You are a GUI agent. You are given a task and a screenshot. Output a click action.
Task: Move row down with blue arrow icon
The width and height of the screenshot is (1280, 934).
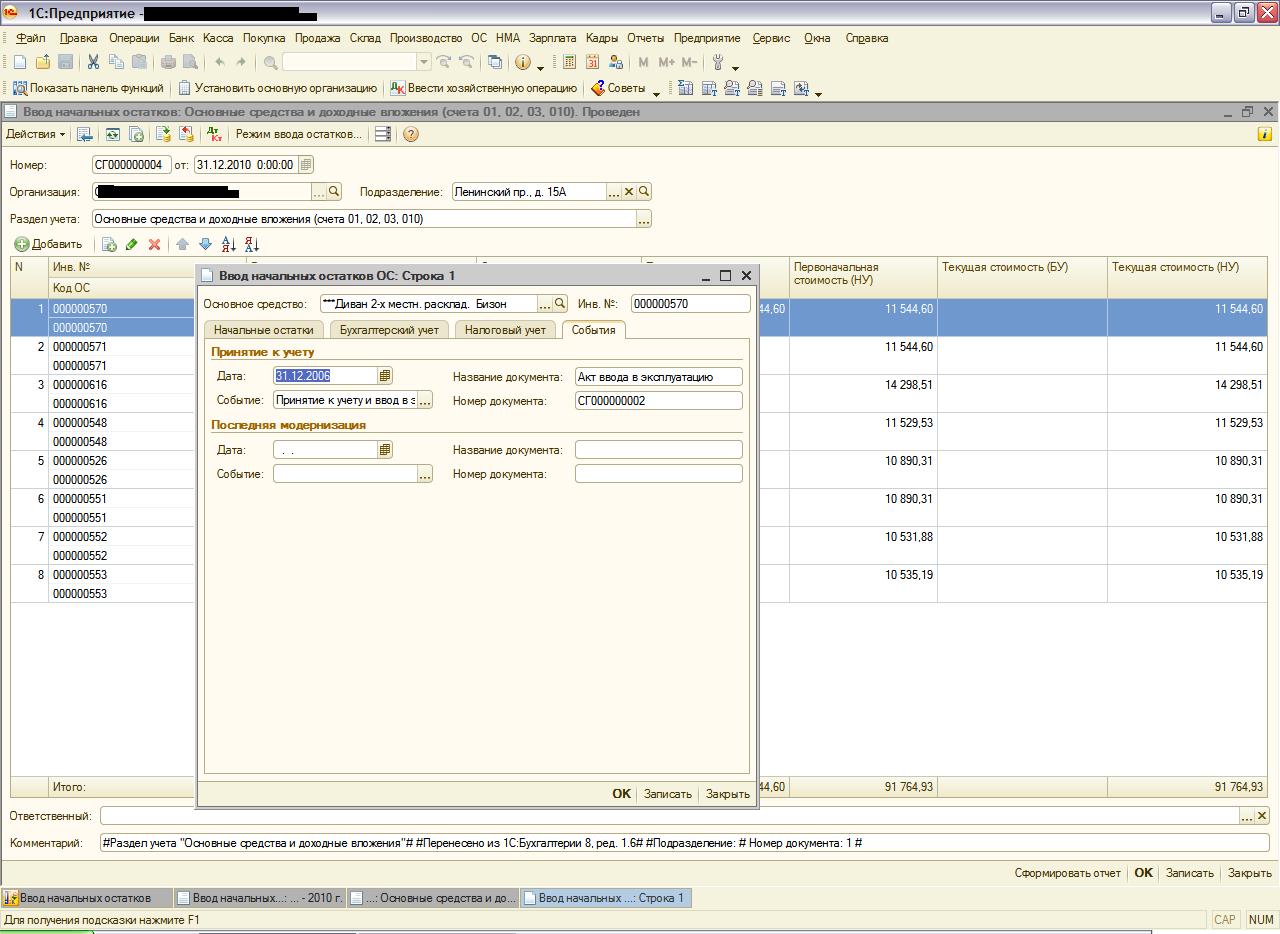(205, 244)
